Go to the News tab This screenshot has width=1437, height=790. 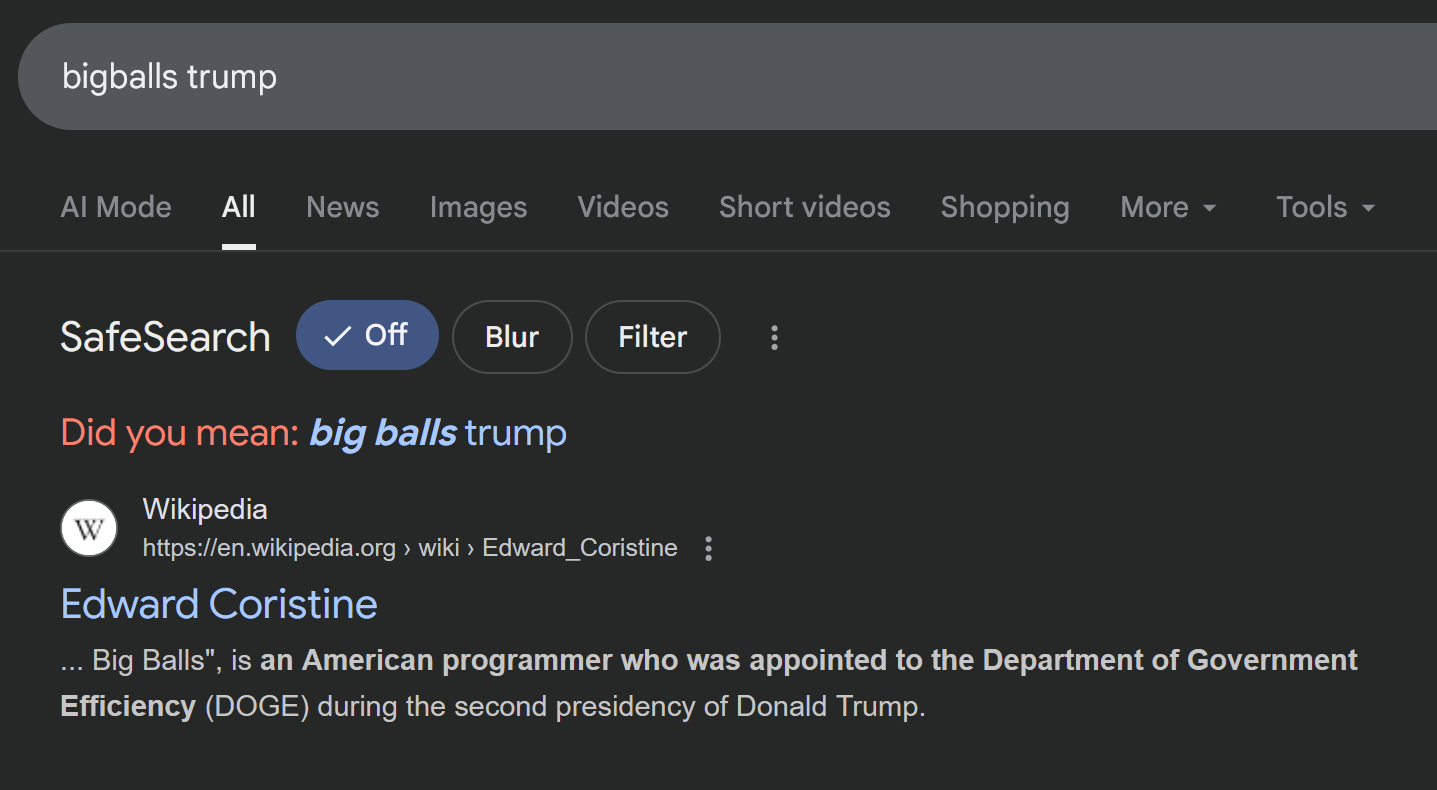[x=343, y=207]
